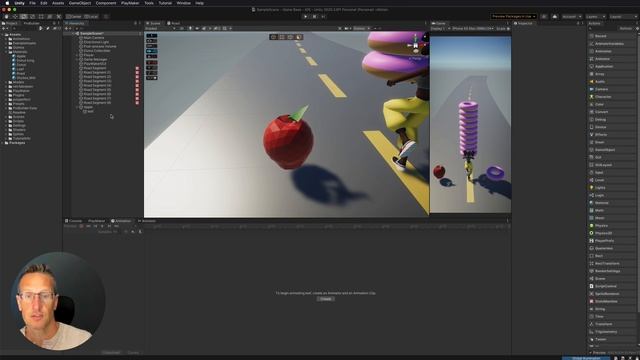
Task: Toggle the Hierarchy panel lock
Action: point(136,23)
